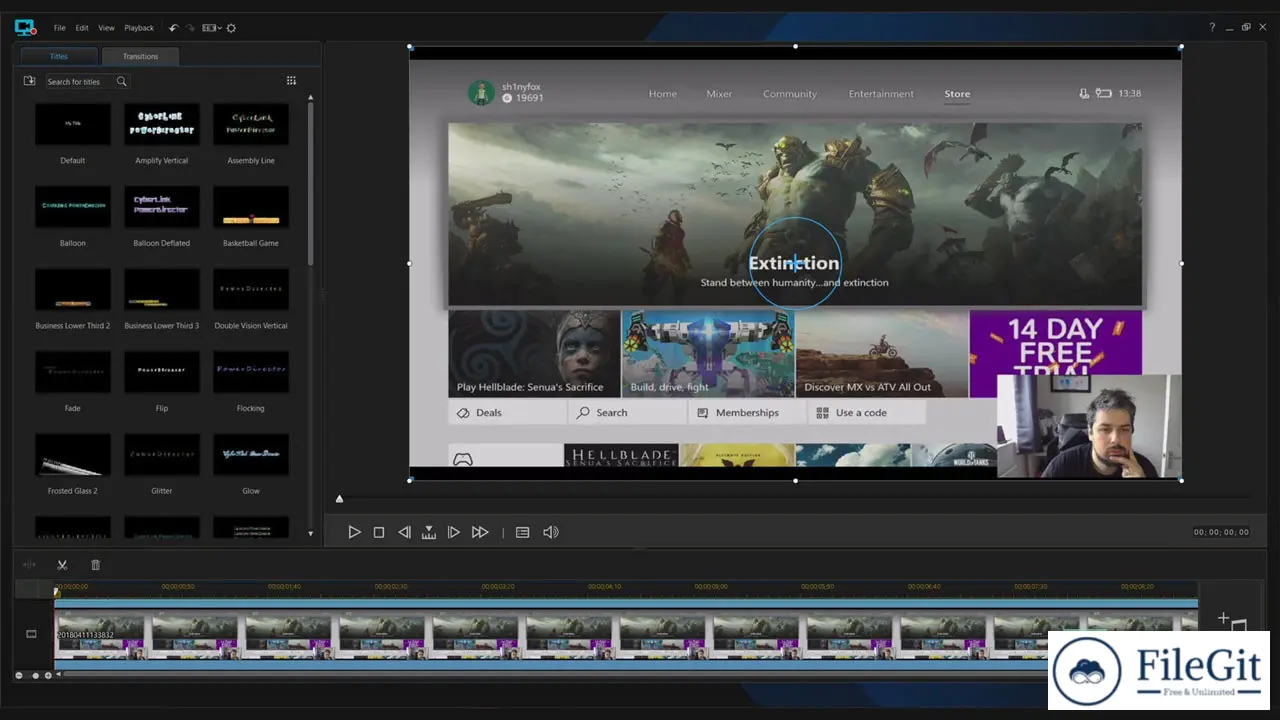Viewport: 1280px width, 720px height.
Task: Click the timeline scroll left arrow
Action: pos(58,675)
